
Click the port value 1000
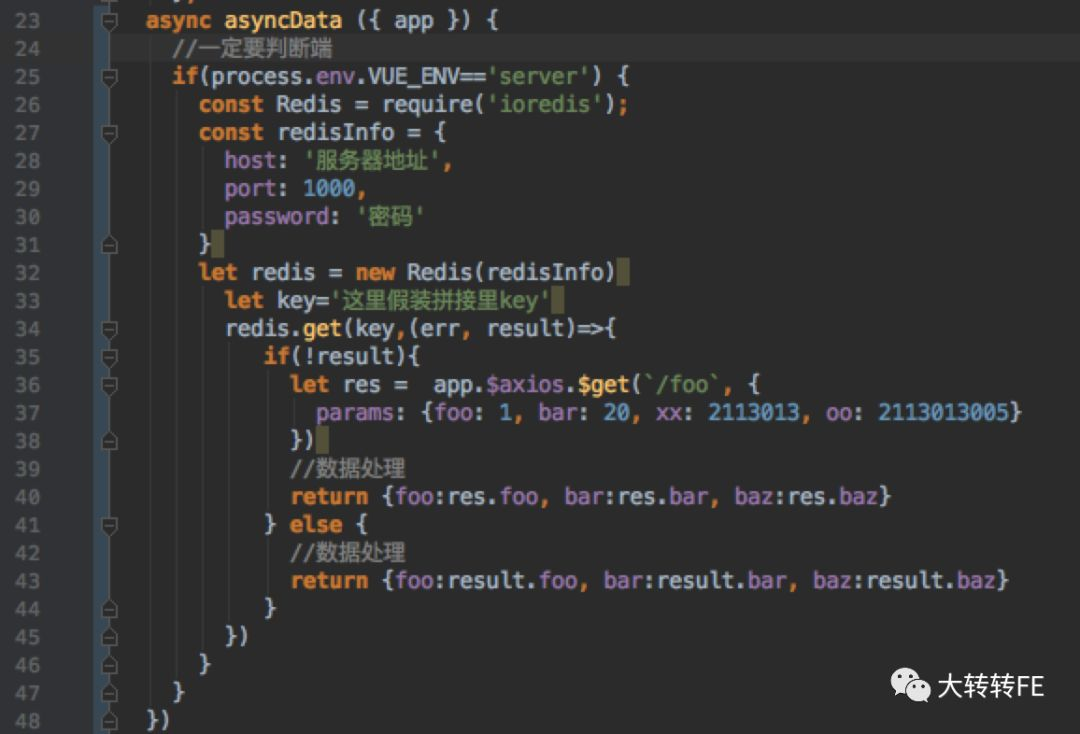[x=329, y=189]
